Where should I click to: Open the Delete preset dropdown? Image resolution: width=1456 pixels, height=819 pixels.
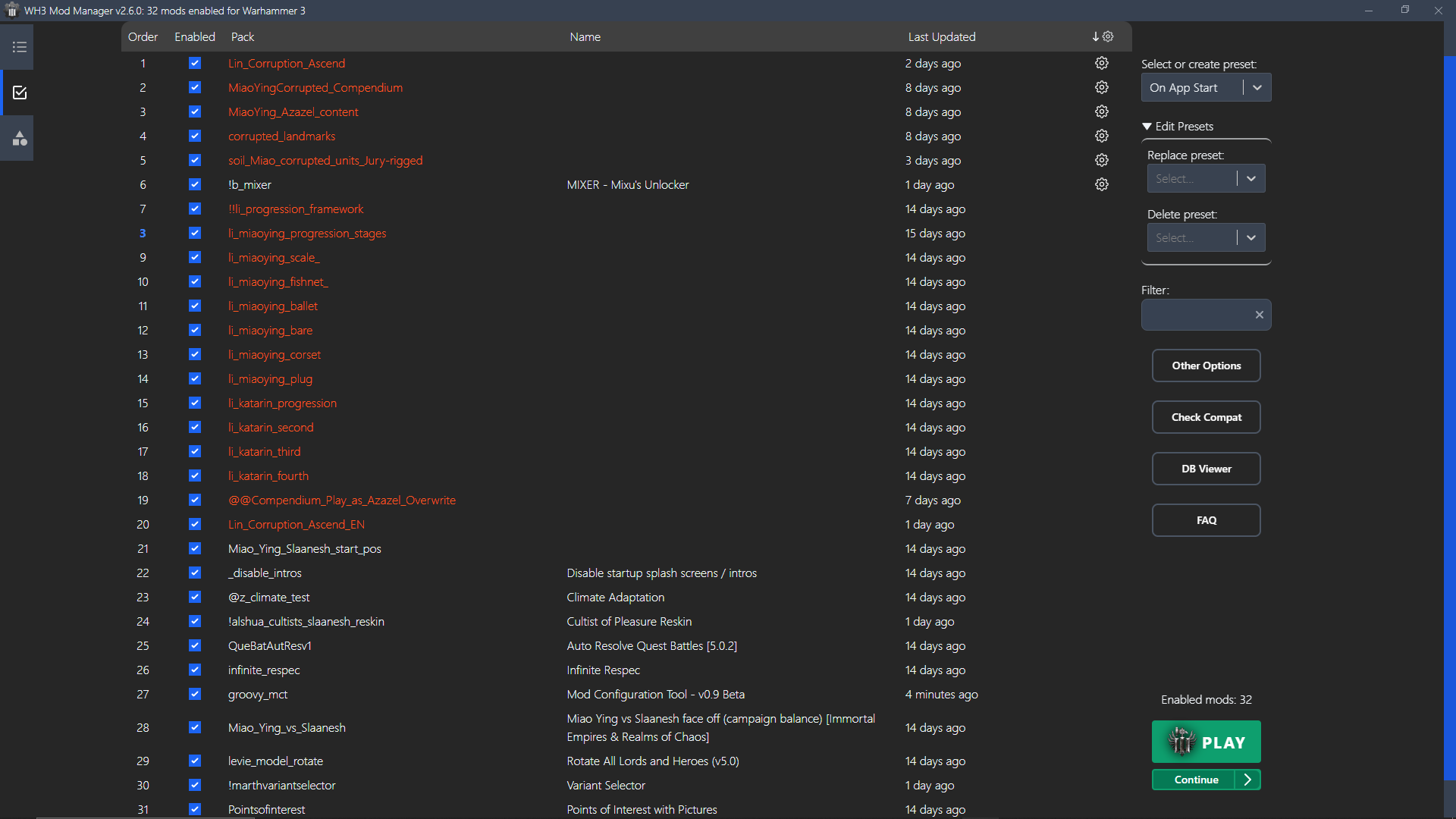point(1206,237)
